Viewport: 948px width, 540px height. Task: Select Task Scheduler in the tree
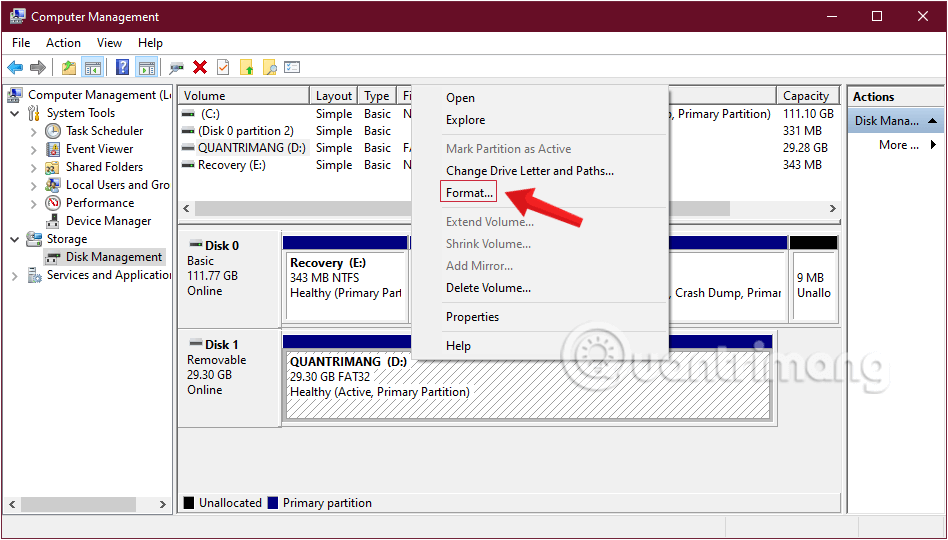coord(105,131)
